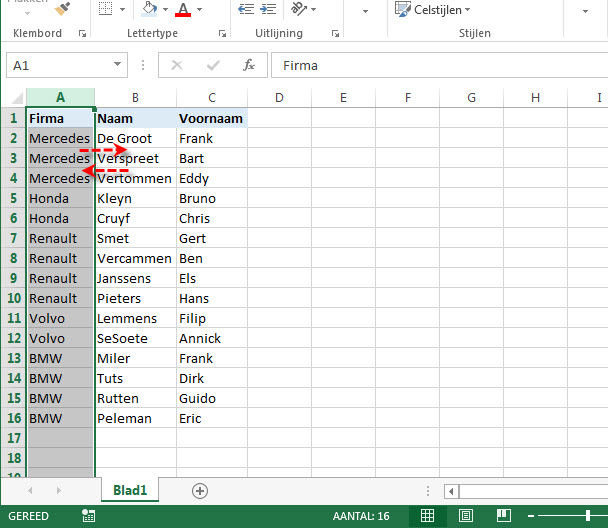Image resolution: width=608 pixels, height=528 pixels.
Task: Increase indent in Uitlijning group
Action: pos(268,9)
